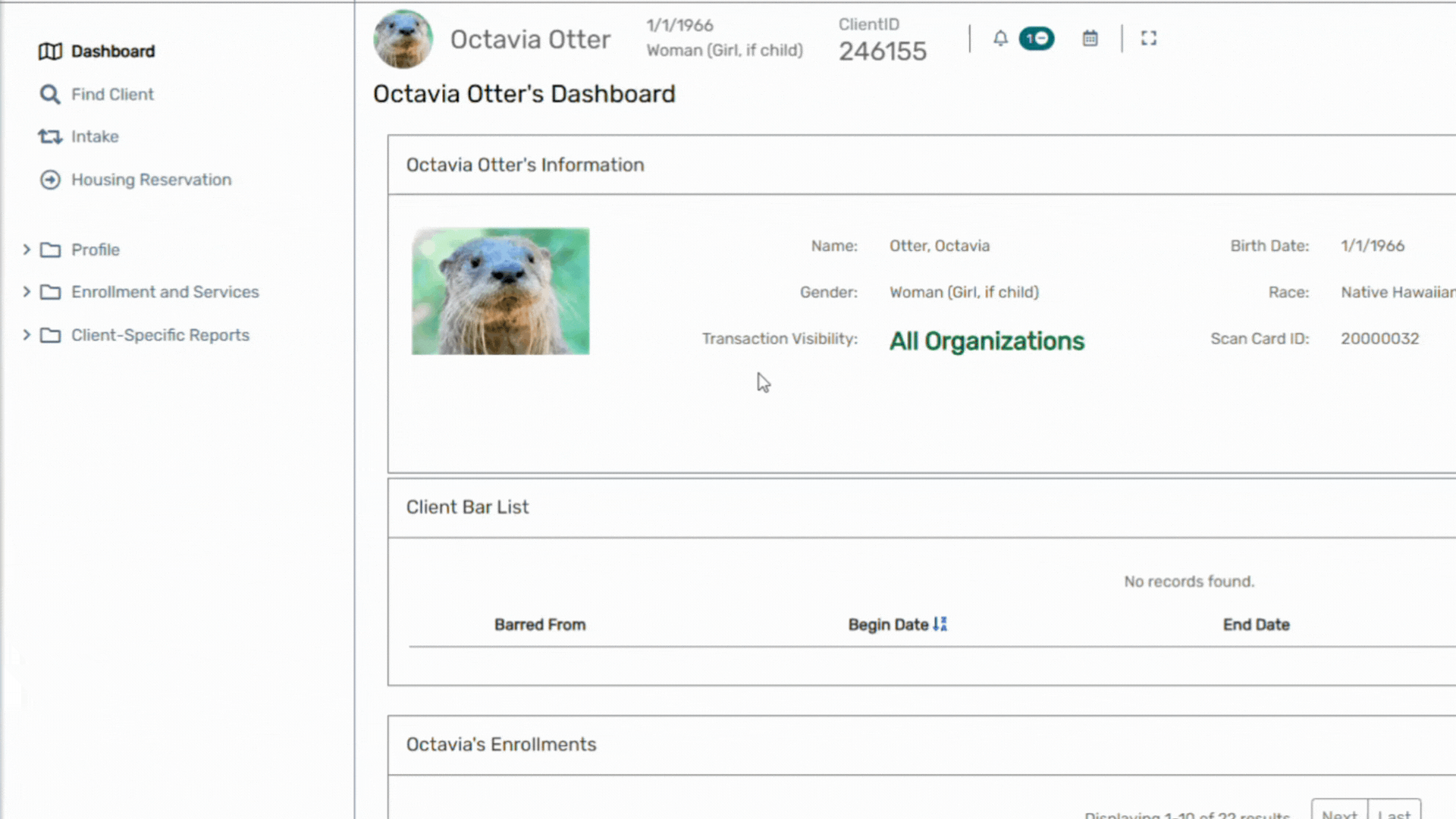1456x819 pixels.
Task: Open the calendar icon in header
Action: click(1090, 39)
